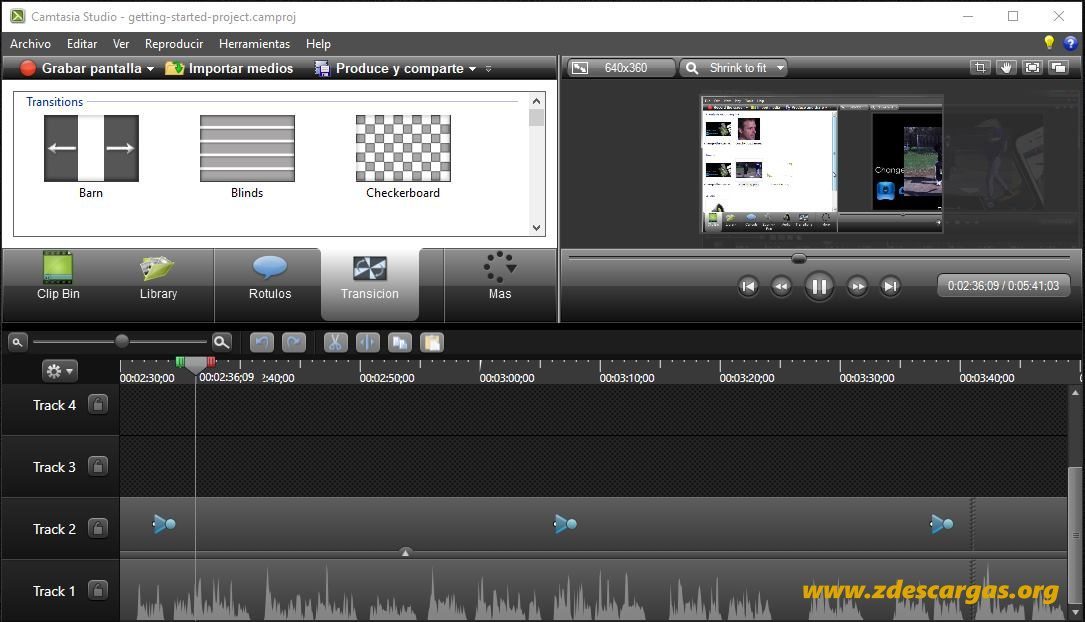
Task: Click the middle zoom animation on Track 2
Action: 565,524
